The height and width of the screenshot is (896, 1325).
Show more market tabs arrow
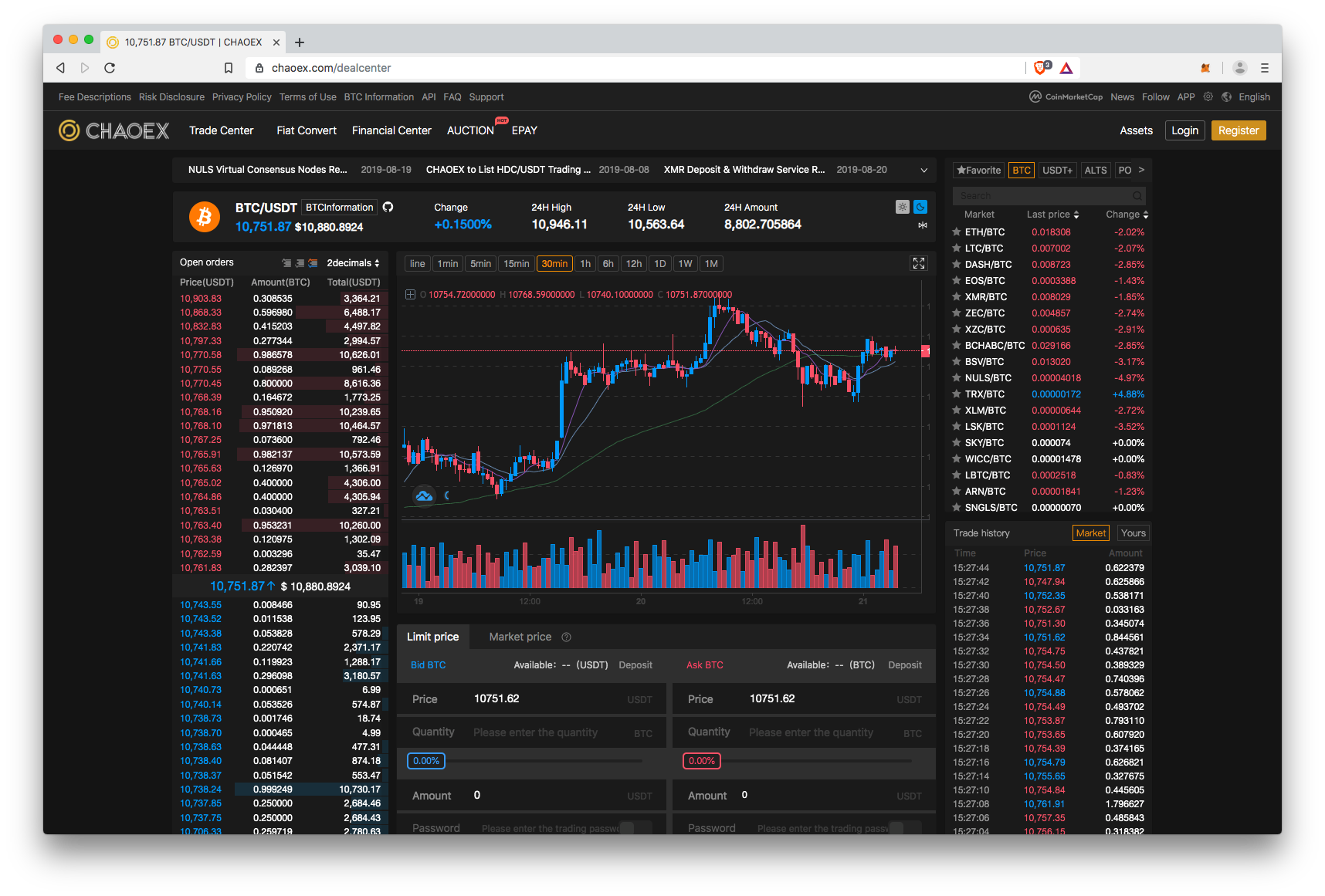click(x=1141, y=170)
